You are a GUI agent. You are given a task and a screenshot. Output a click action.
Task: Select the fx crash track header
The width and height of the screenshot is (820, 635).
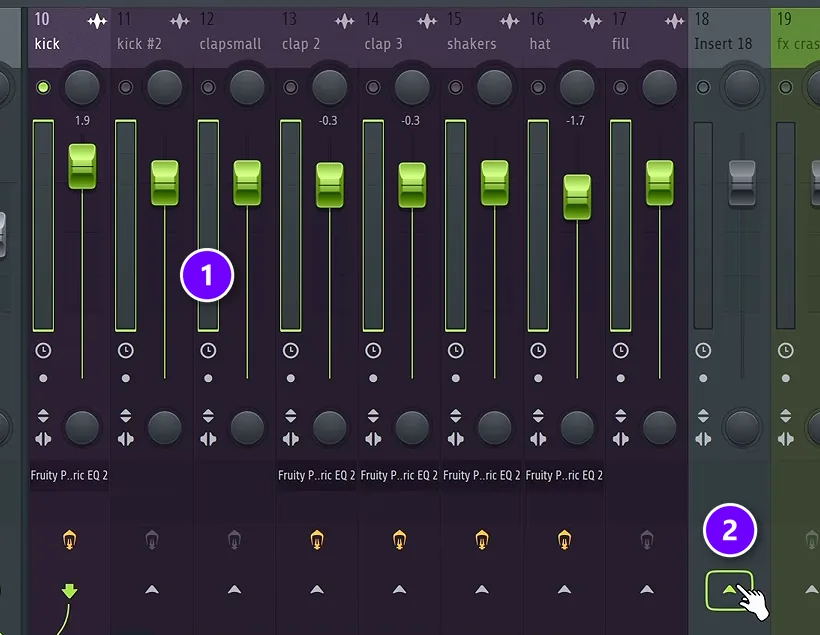[x=795, y=38]
